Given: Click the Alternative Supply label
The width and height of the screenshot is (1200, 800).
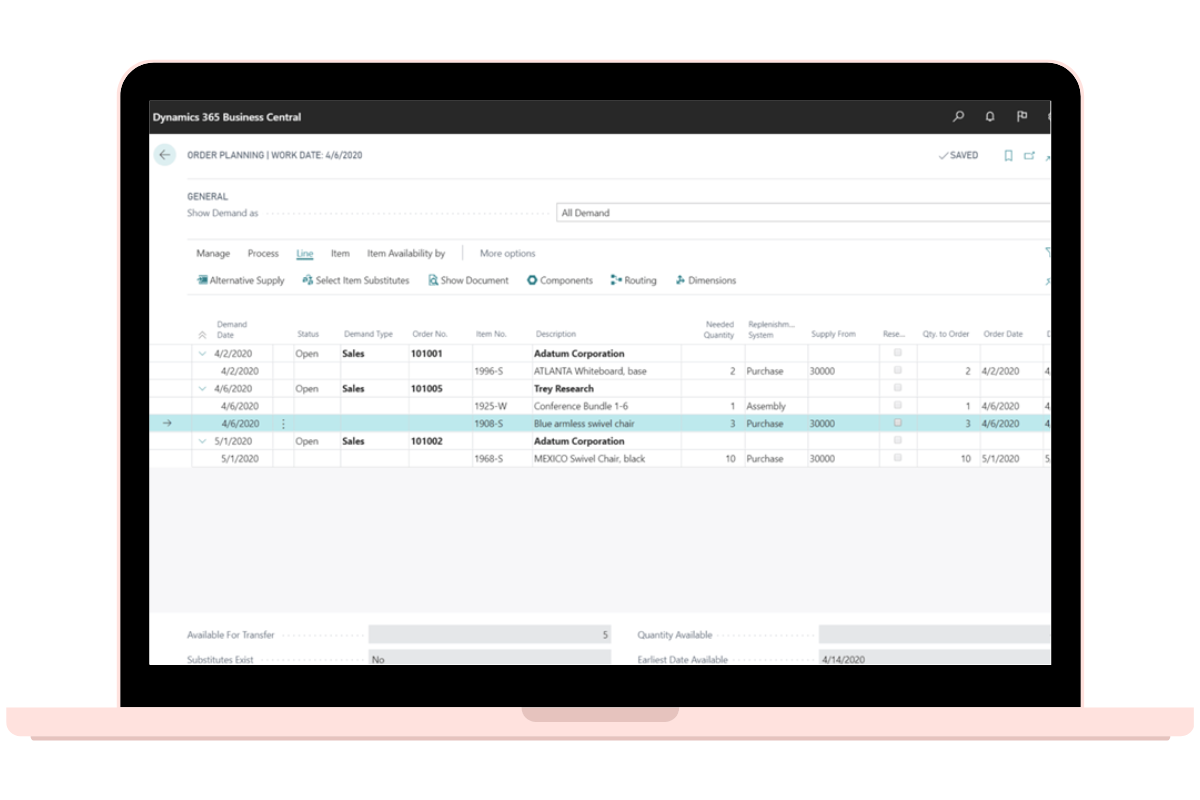Looking at the screenshot, I should pos(247,281).
